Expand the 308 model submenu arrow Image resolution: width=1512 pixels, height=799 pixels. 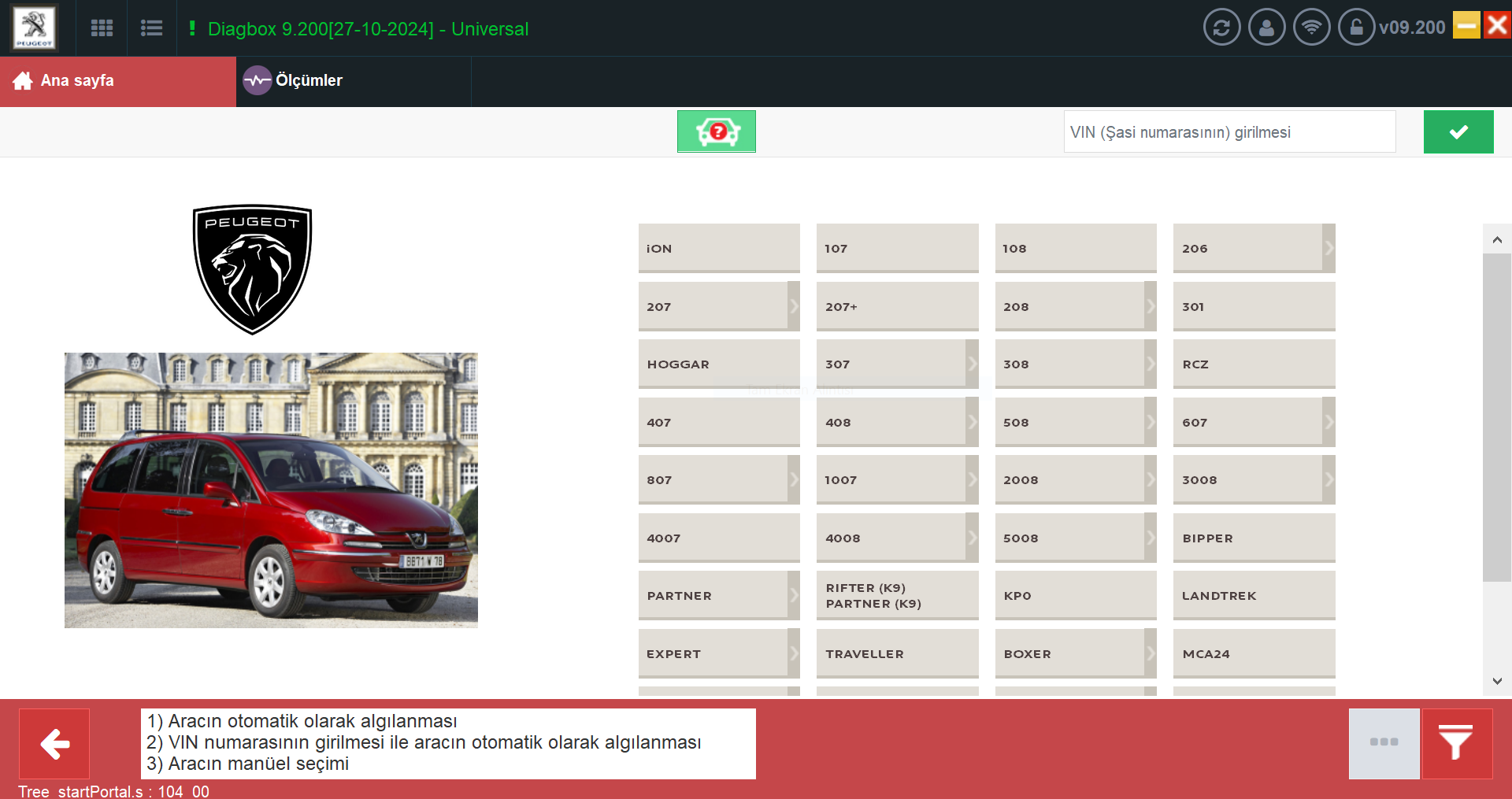[x=1151, y=364]
